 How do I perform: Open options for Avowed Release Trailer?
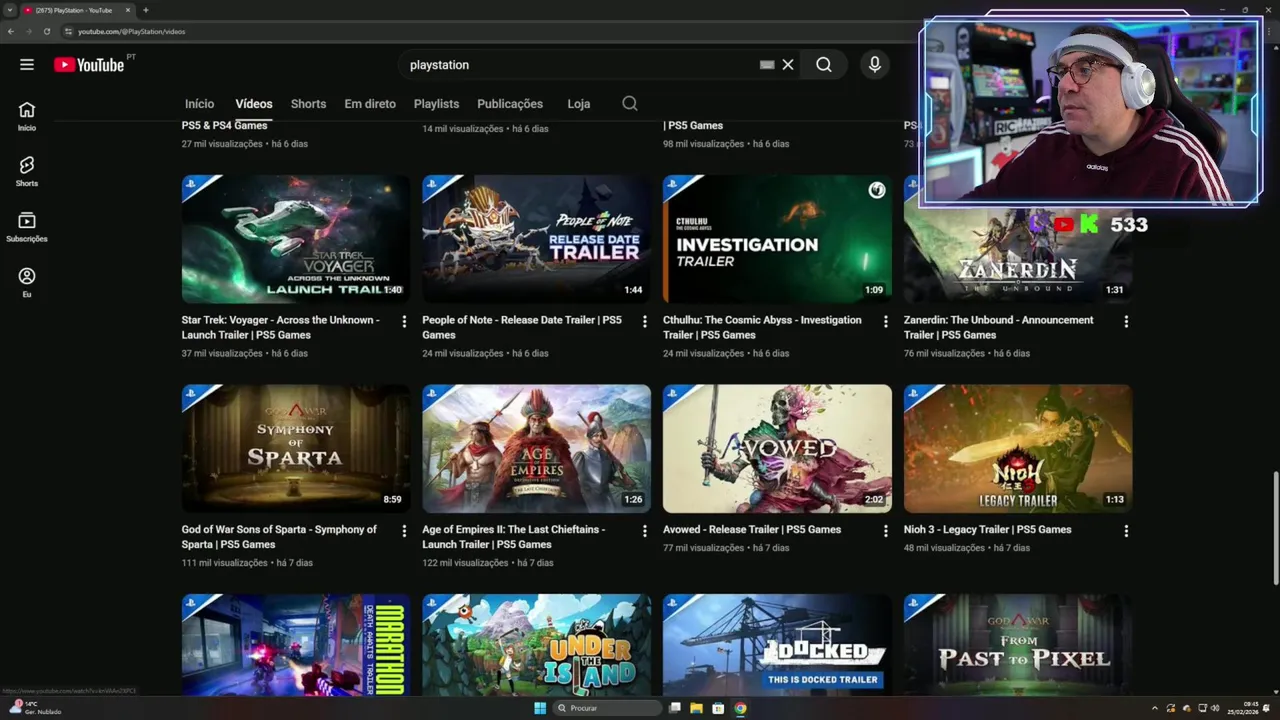click(x=885, y=531)
